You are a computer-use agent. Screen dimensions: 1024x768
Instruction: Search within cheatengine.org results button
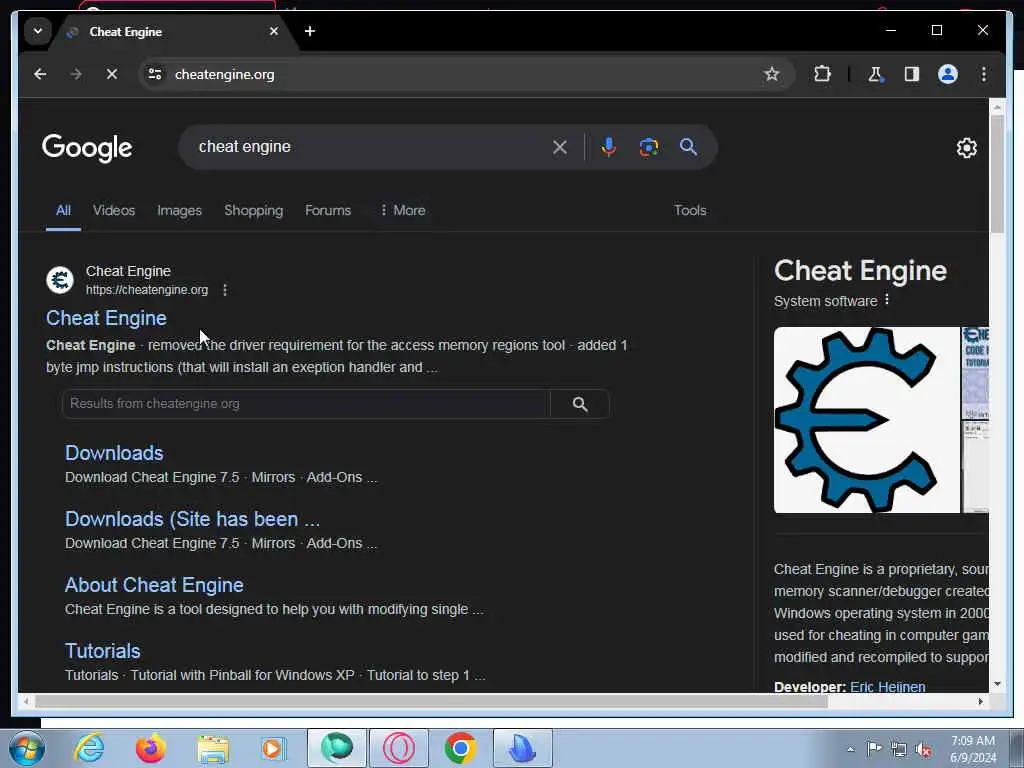(580, 404)
